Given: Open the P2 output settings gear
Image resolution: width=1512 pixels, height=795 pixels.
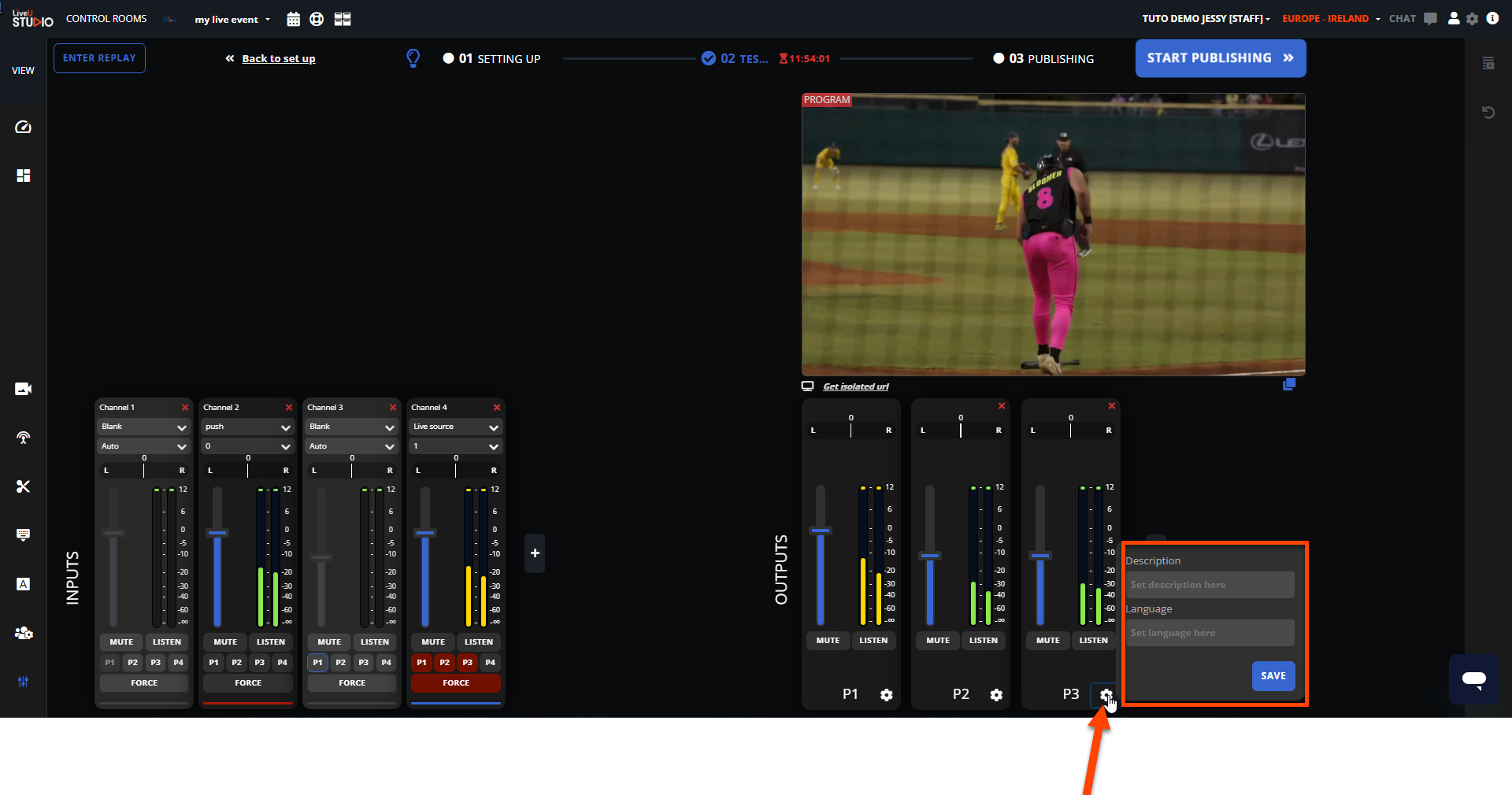Looking at the screenshot, I should tap(996, 695).
